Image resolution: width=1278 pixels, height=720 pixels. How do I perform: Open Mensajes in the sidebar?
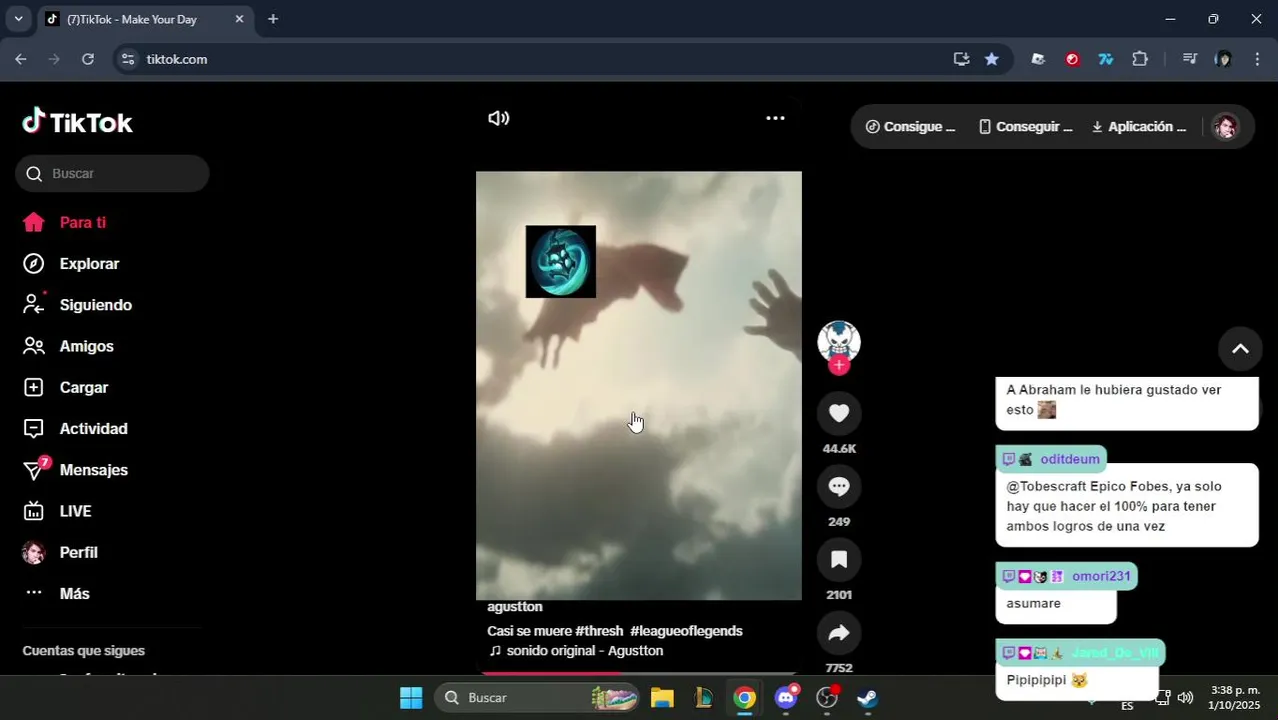pos(75,470)
